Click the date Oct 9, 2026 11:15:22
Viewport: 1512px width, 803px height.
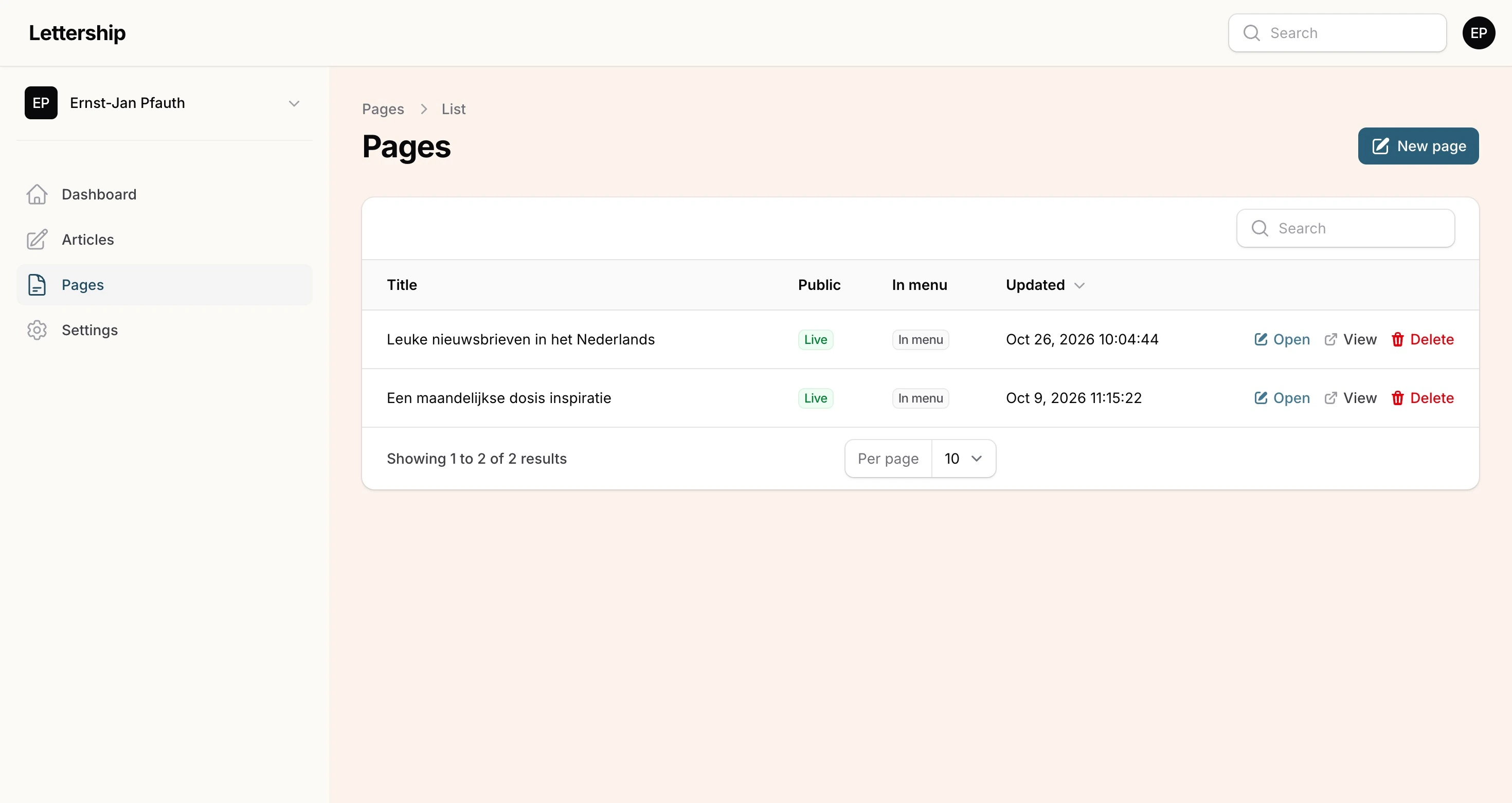pos(1073,398)
